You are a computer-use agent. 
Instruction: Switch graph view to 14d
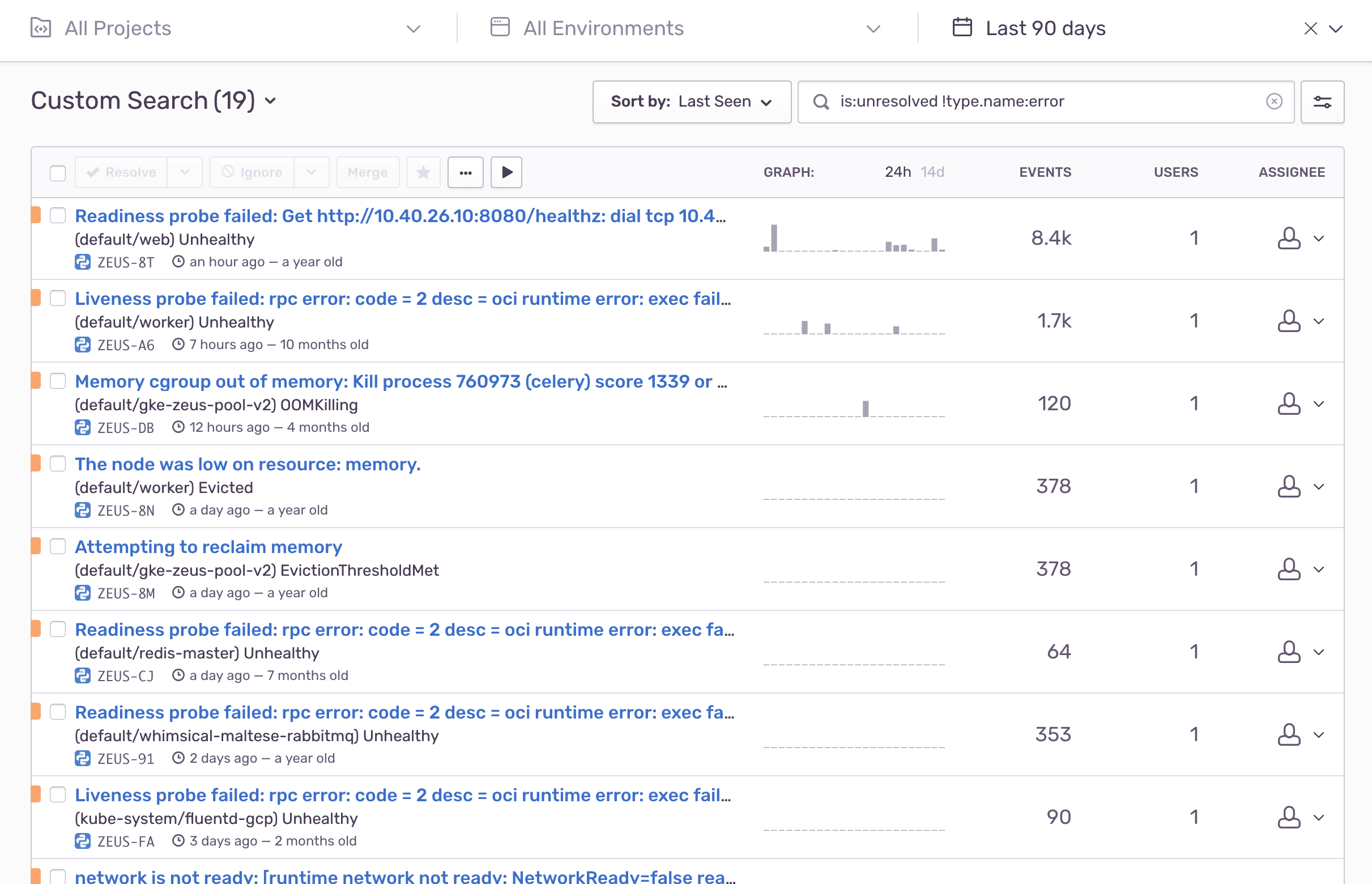932,172
